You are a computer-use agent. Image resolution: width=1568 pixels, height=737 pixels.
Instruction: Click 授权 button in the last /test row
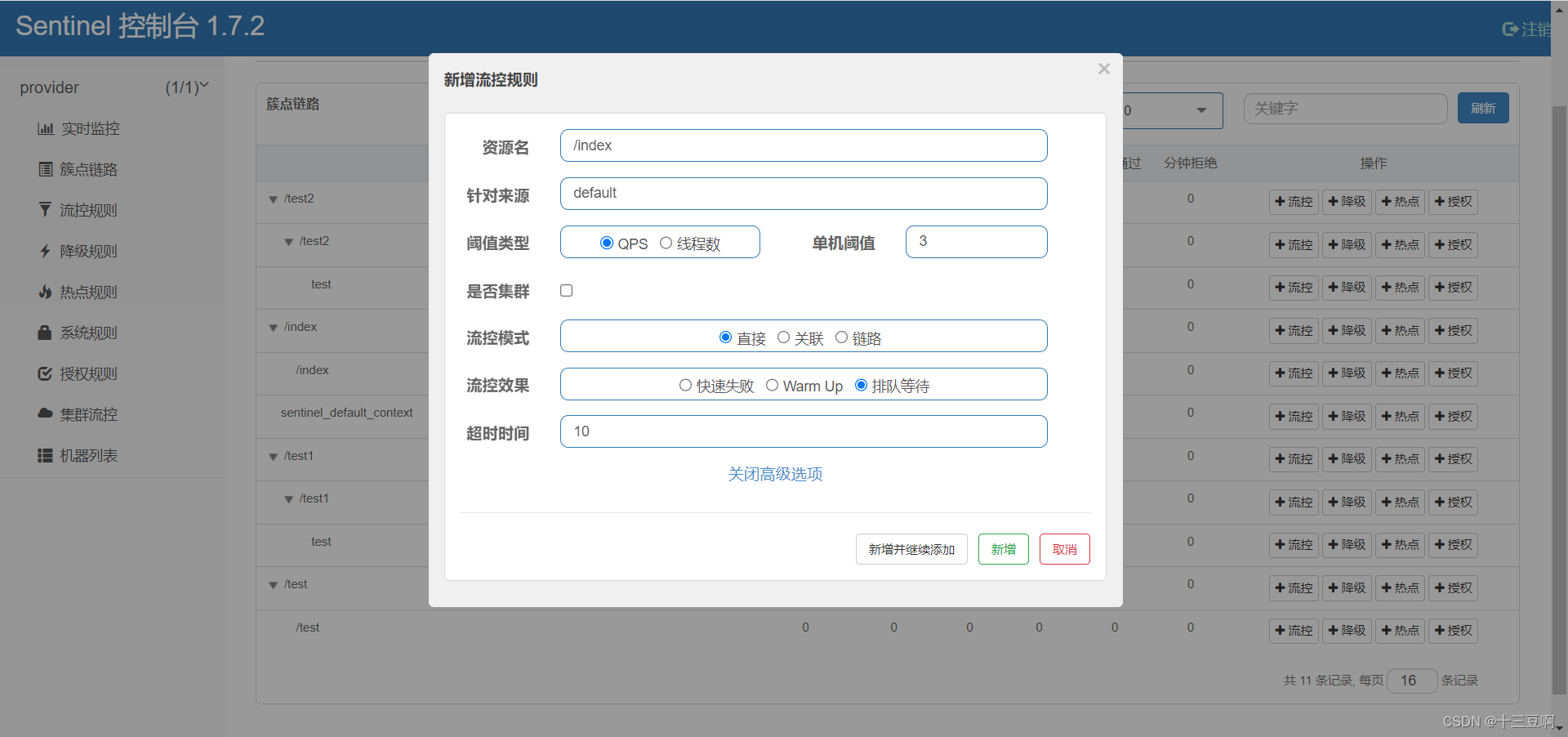[1453, 631]
